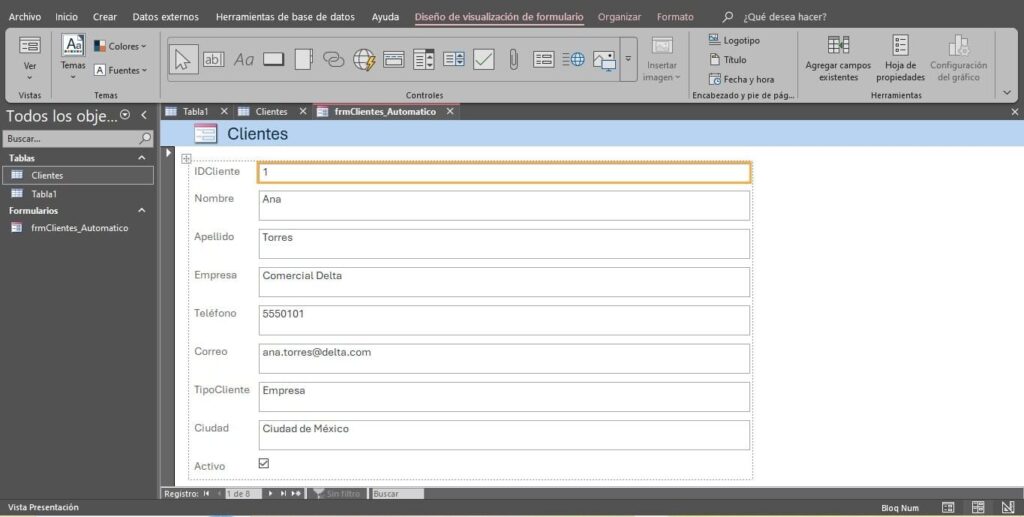Screen dimensions: 1024x517
Task: Create a new blank record
Action: [x=296, y=494]
